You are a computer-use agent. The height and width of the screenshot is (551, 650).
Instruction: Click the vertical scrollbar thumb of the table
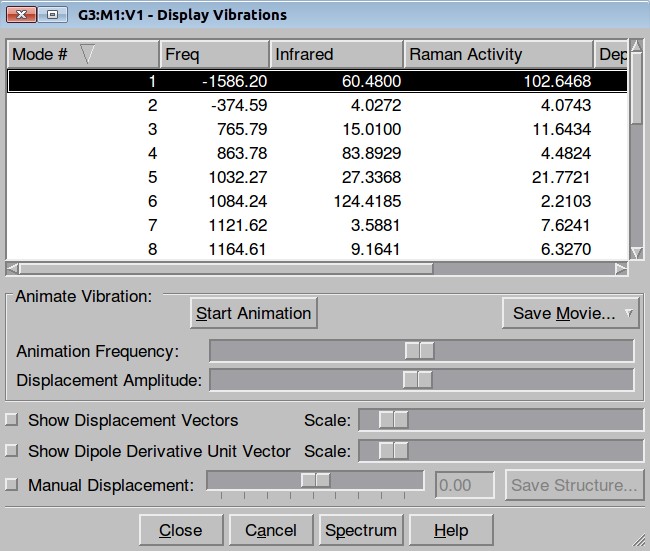coord(636,89)
